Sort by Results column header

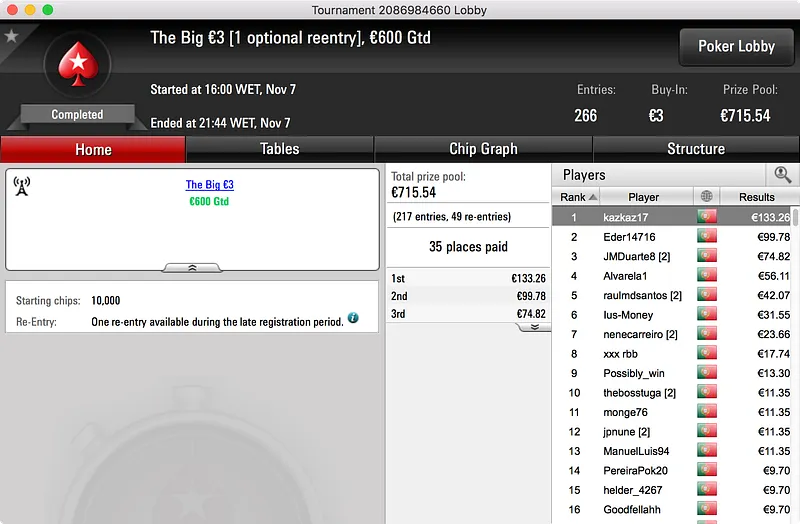757,197
